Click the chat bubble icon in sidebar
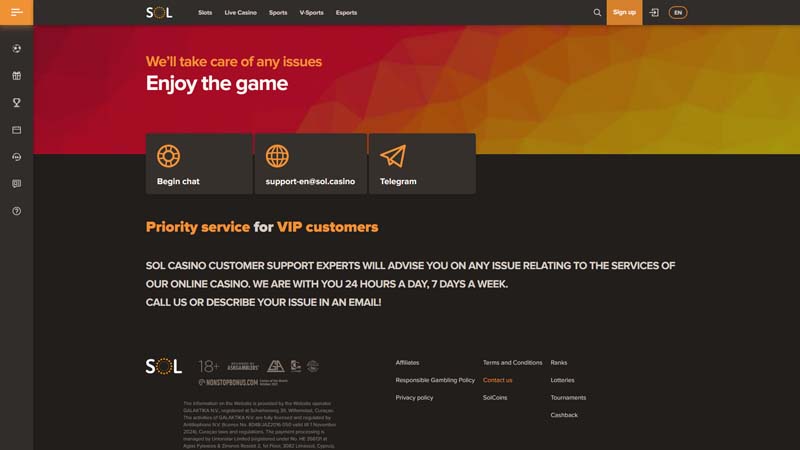The image size is (800, 450). point(16,157)
